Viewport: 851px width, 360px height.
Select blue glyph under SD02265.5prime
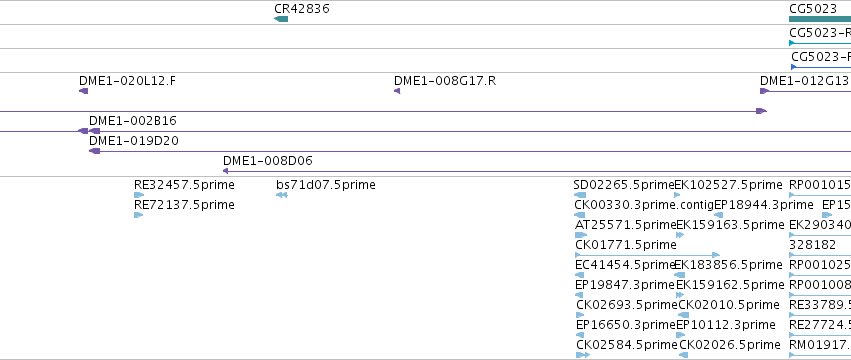coord(580,195)
